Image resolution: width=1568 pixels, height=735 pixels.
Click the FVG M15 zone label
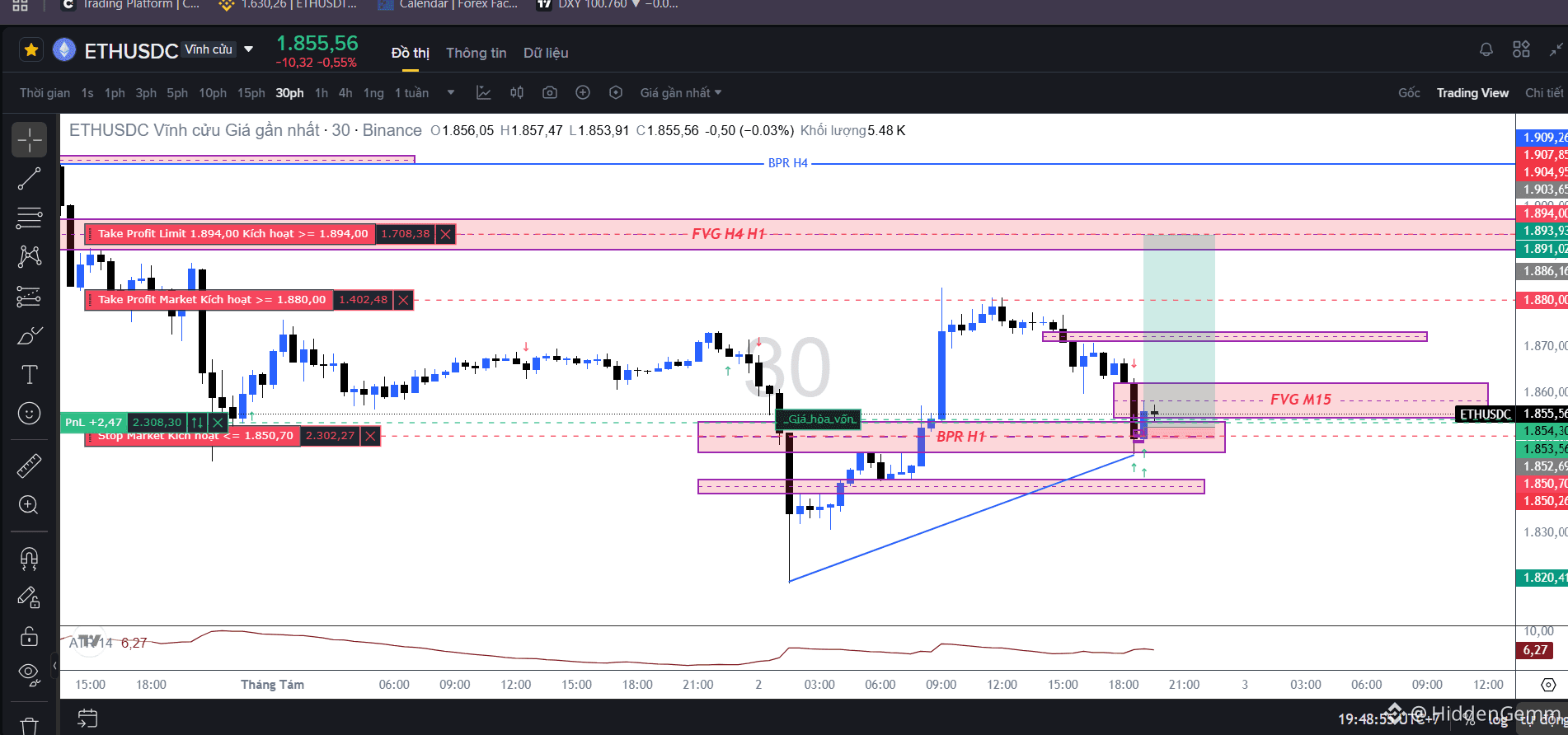(x=1300, y=400)
